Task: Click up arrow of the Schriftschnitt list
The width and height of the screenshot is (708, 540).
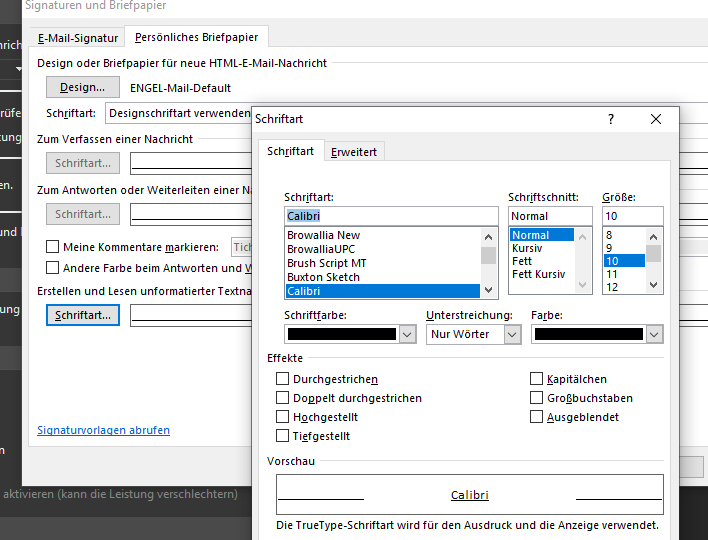Action: click(582, 237)
